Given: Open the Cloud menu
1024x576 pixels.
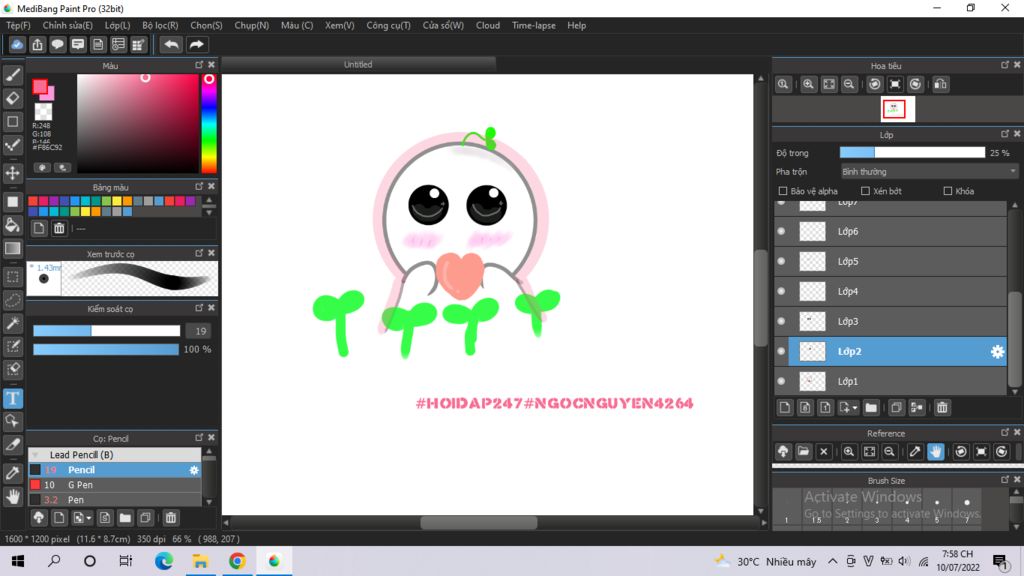Looking at the screenshot, I should pyautogui.click(x=488, y=25).
